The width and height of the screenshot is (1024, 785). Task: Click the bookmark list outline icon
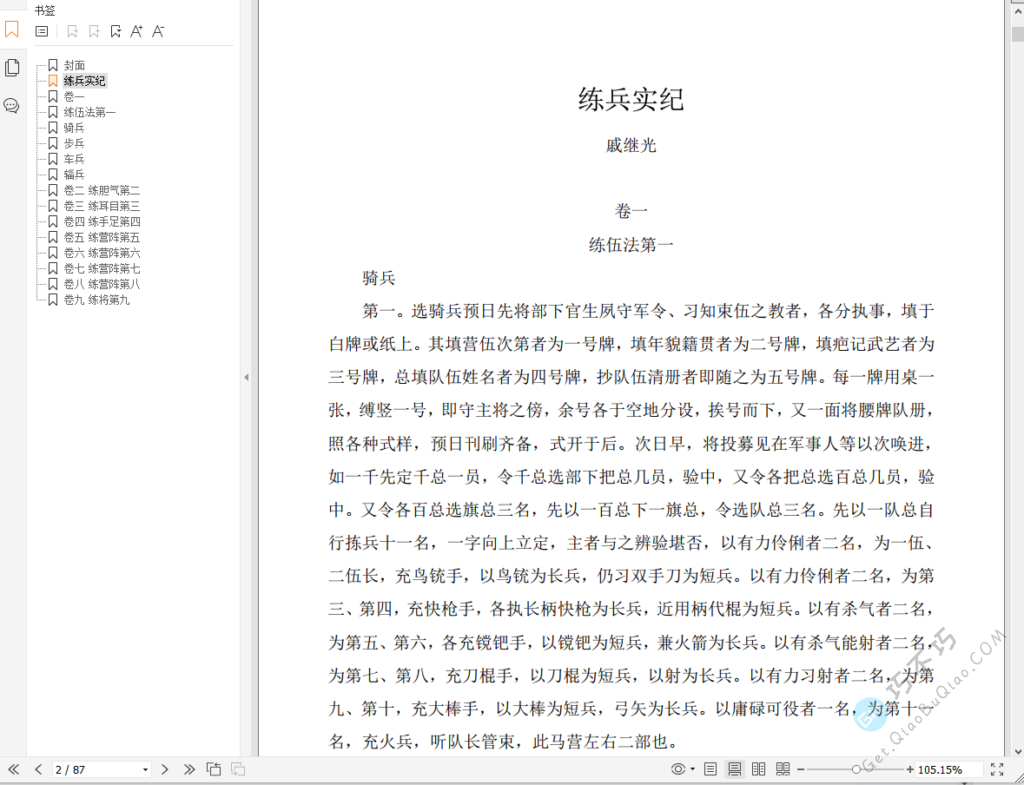coord(40,31)
